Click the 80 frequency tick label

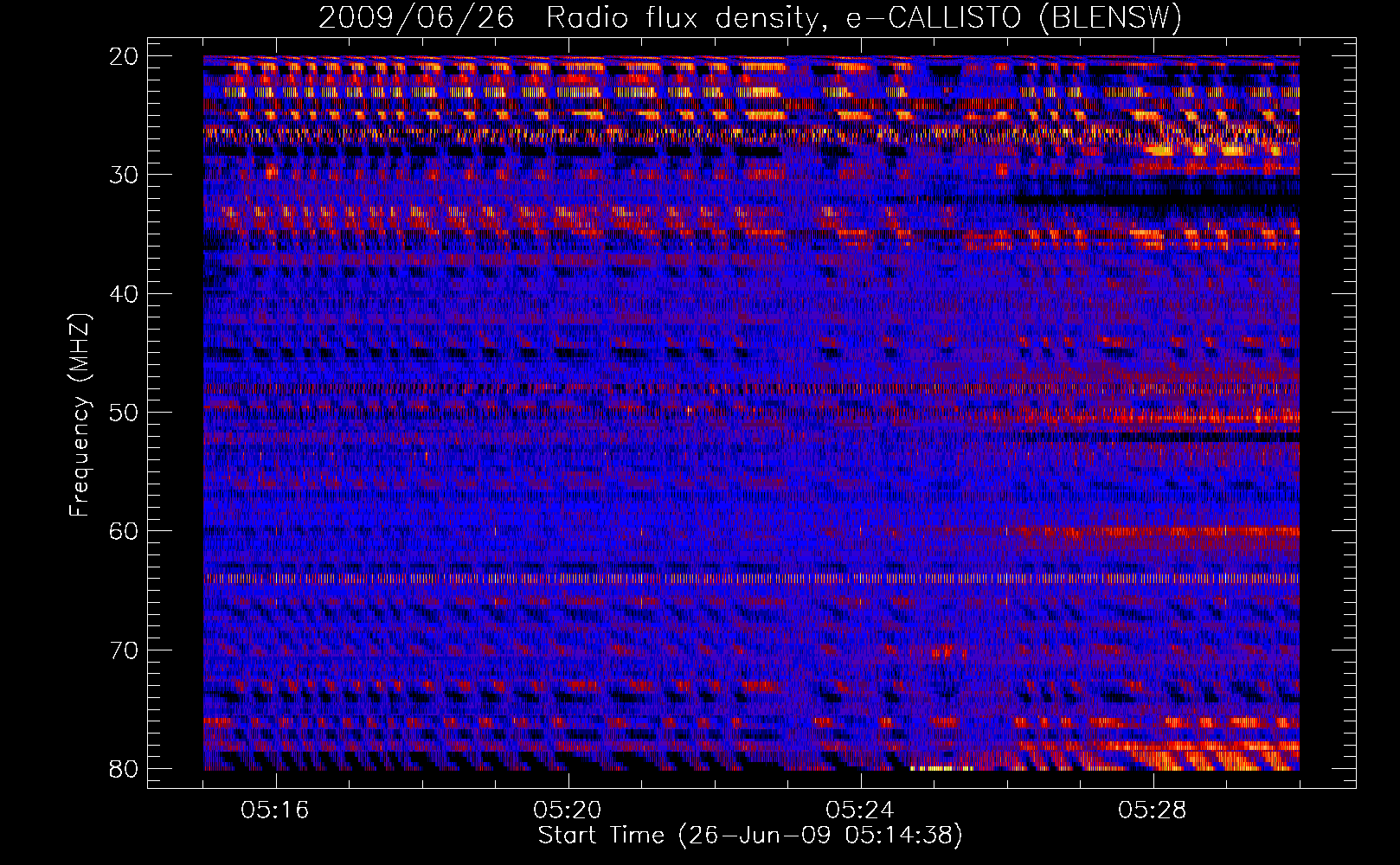125,769
